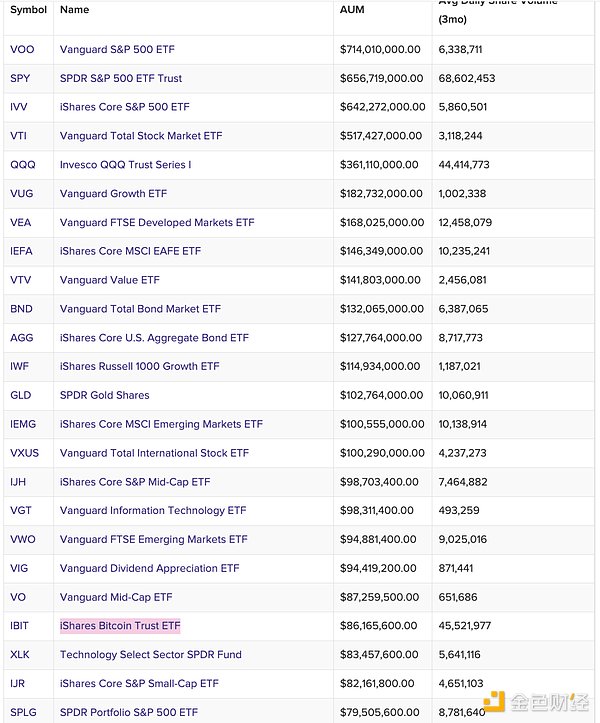
Task: Click the highlighted iShares Bitcoin Trust ETF
Action: pyautogui.click(x=120, y=626)
